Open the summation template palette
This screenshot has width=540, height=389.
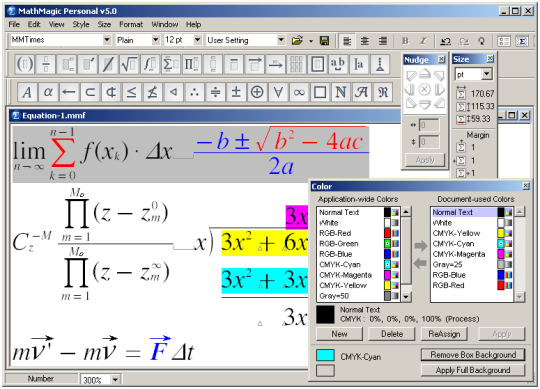tap(170, 64)
